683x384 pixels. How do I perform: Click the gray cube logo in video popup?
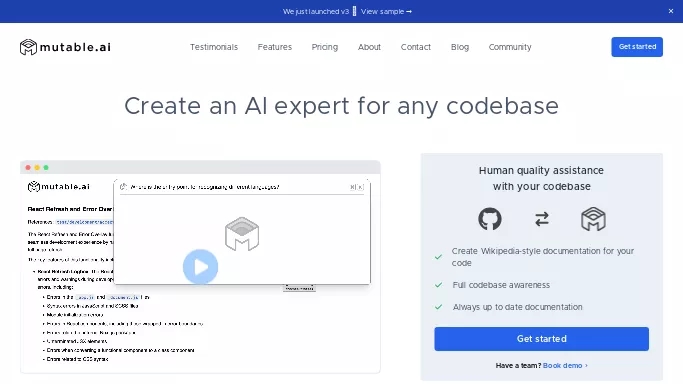click(x=242, y=234)
